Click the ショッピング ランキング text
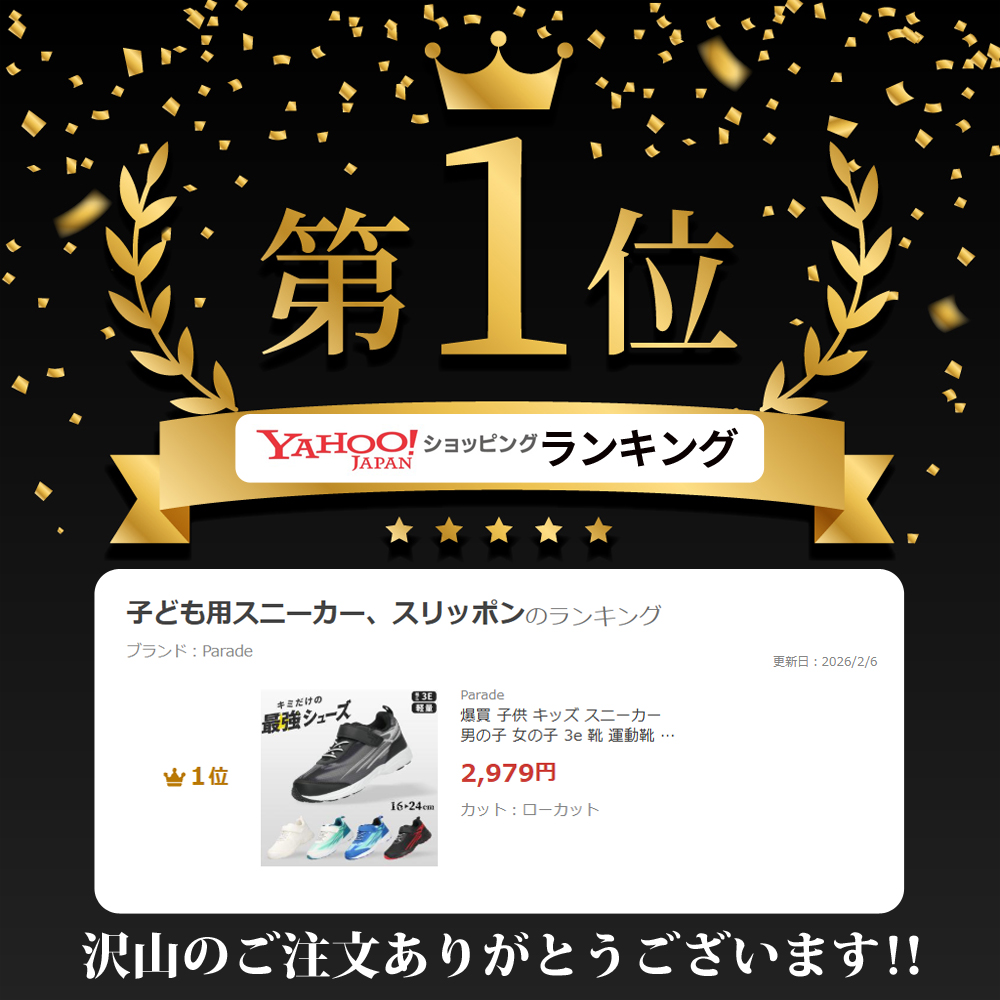1000x1000 pixels. tap(579, 448)
